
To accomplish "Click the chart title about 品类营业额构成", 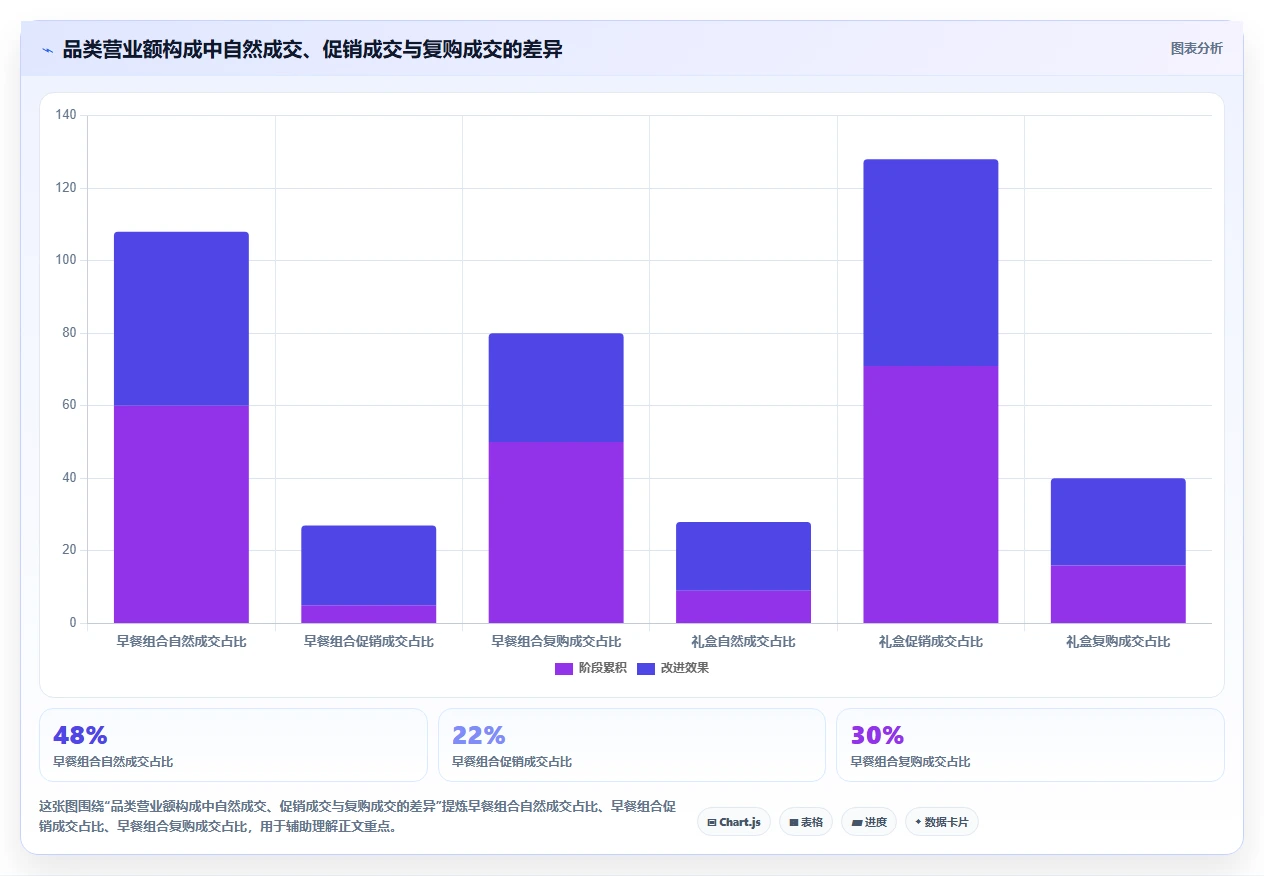I will click(x=313, y=49).
